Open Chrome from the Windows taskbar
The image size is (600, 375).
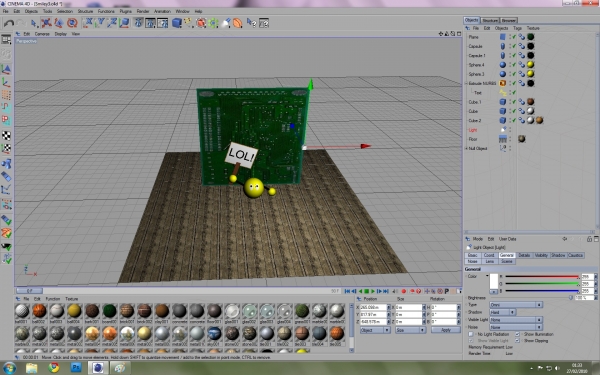pos(54,368)
